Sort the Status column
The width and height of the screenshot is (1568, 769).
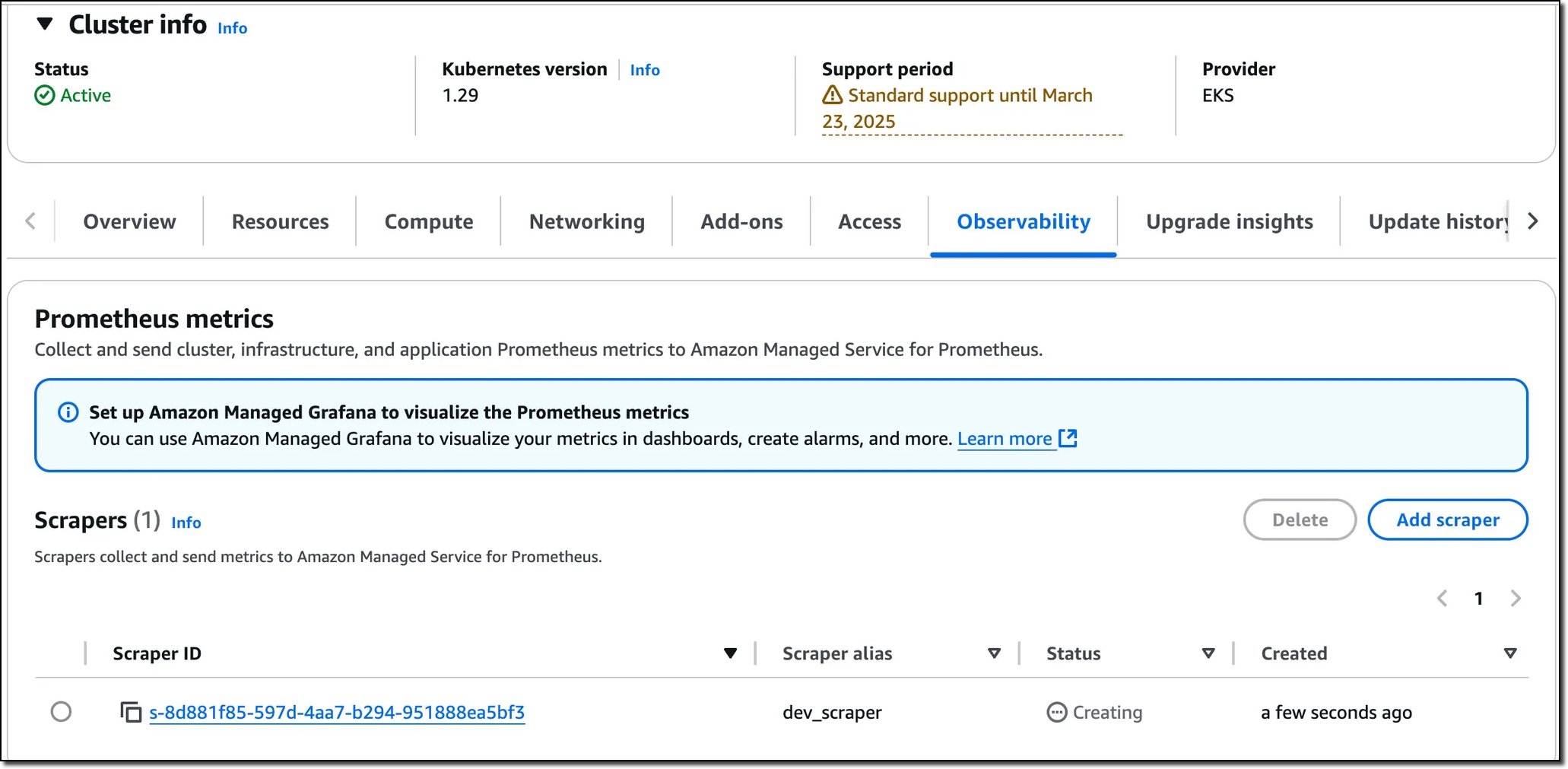coord(1207,653)
